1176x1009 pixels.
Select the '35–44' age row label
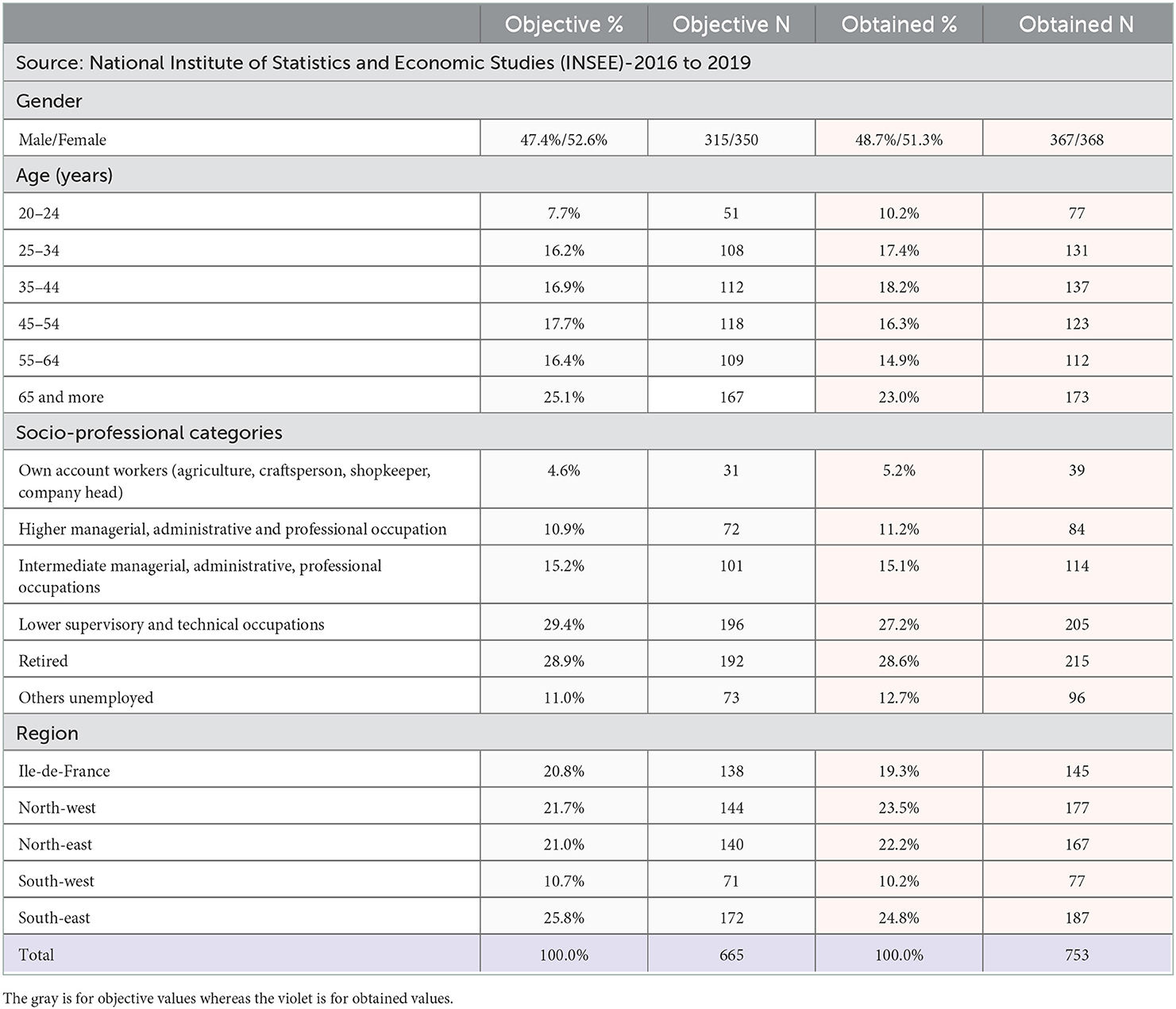point(39,287)
